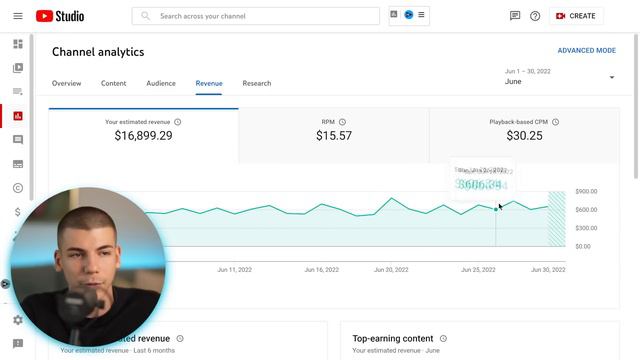Click the blue extension icon beside search
This screenshot has height=360, width=640.
pyautogui.click(x=409, y=15)
